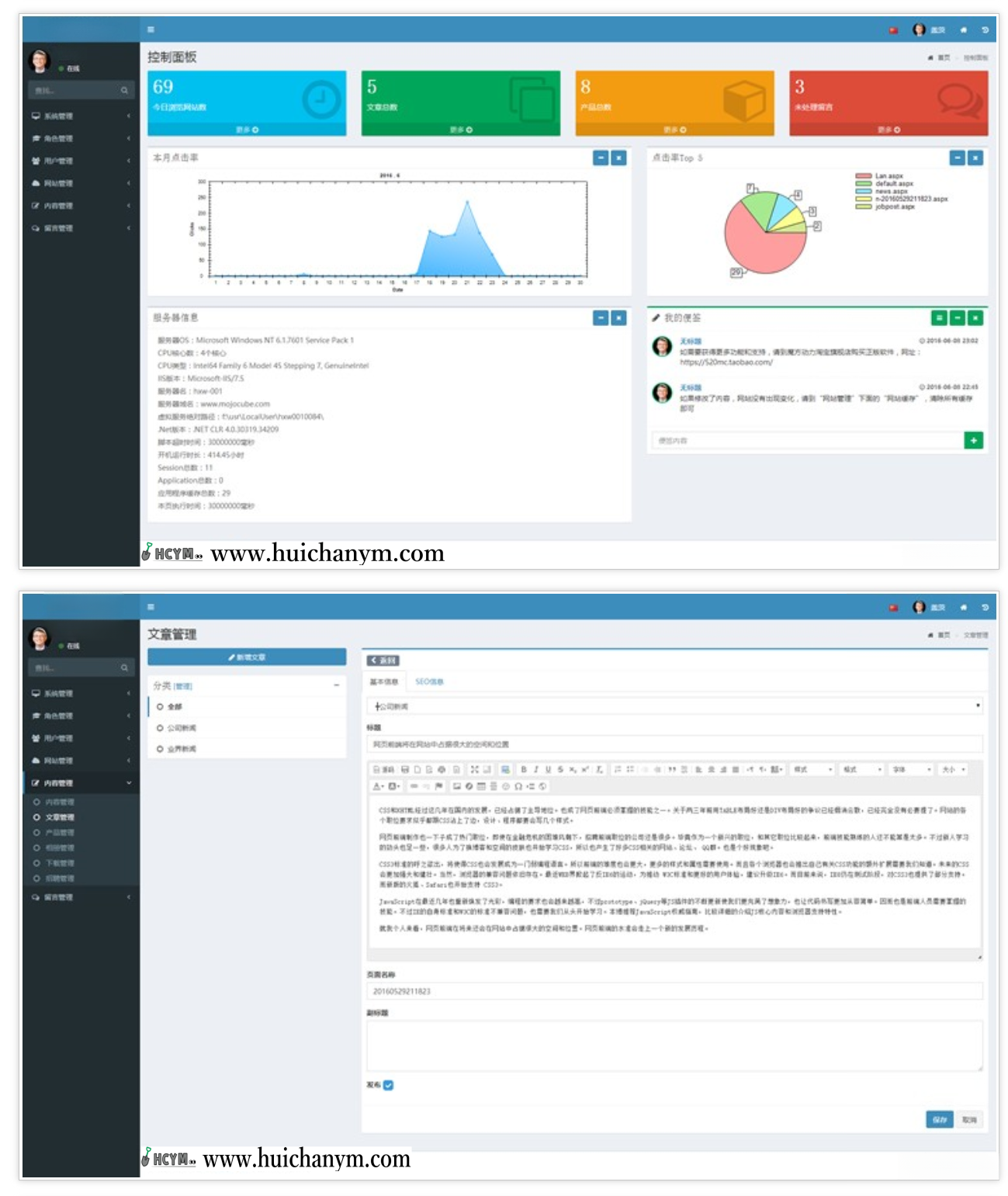The height and width of the screenshot is (1196, 1008).
Task: Click Italic in the article editor toolbar
Action: (535, 769)
